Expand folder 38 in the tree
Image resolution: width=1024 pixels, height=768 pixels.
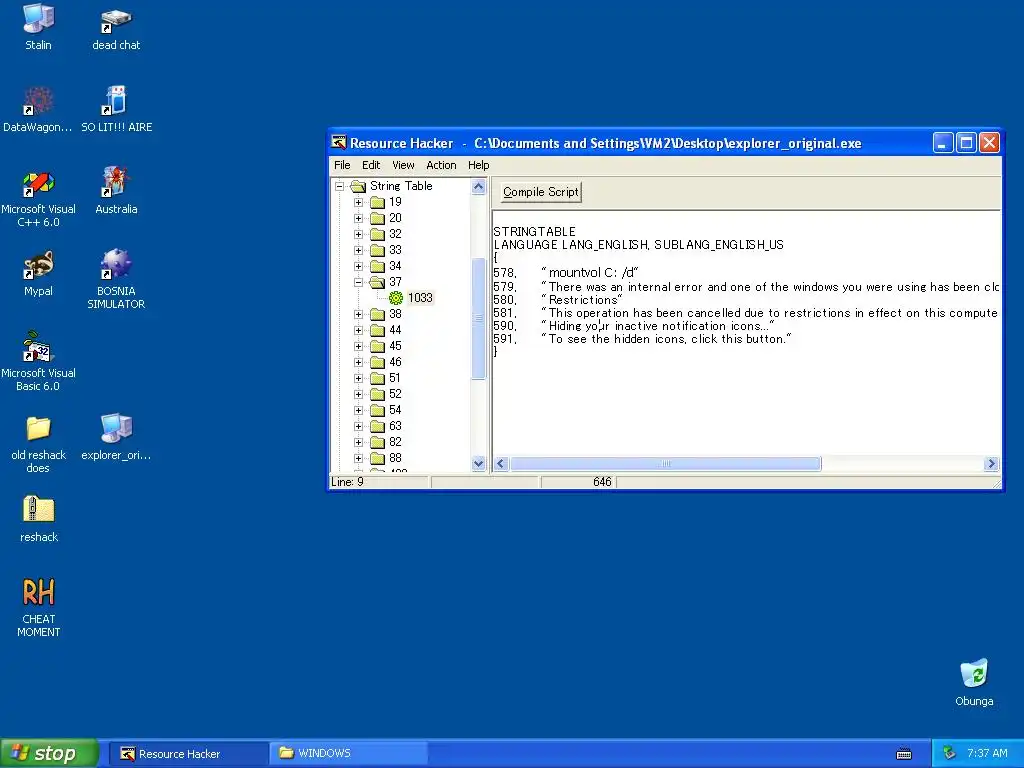359,314
